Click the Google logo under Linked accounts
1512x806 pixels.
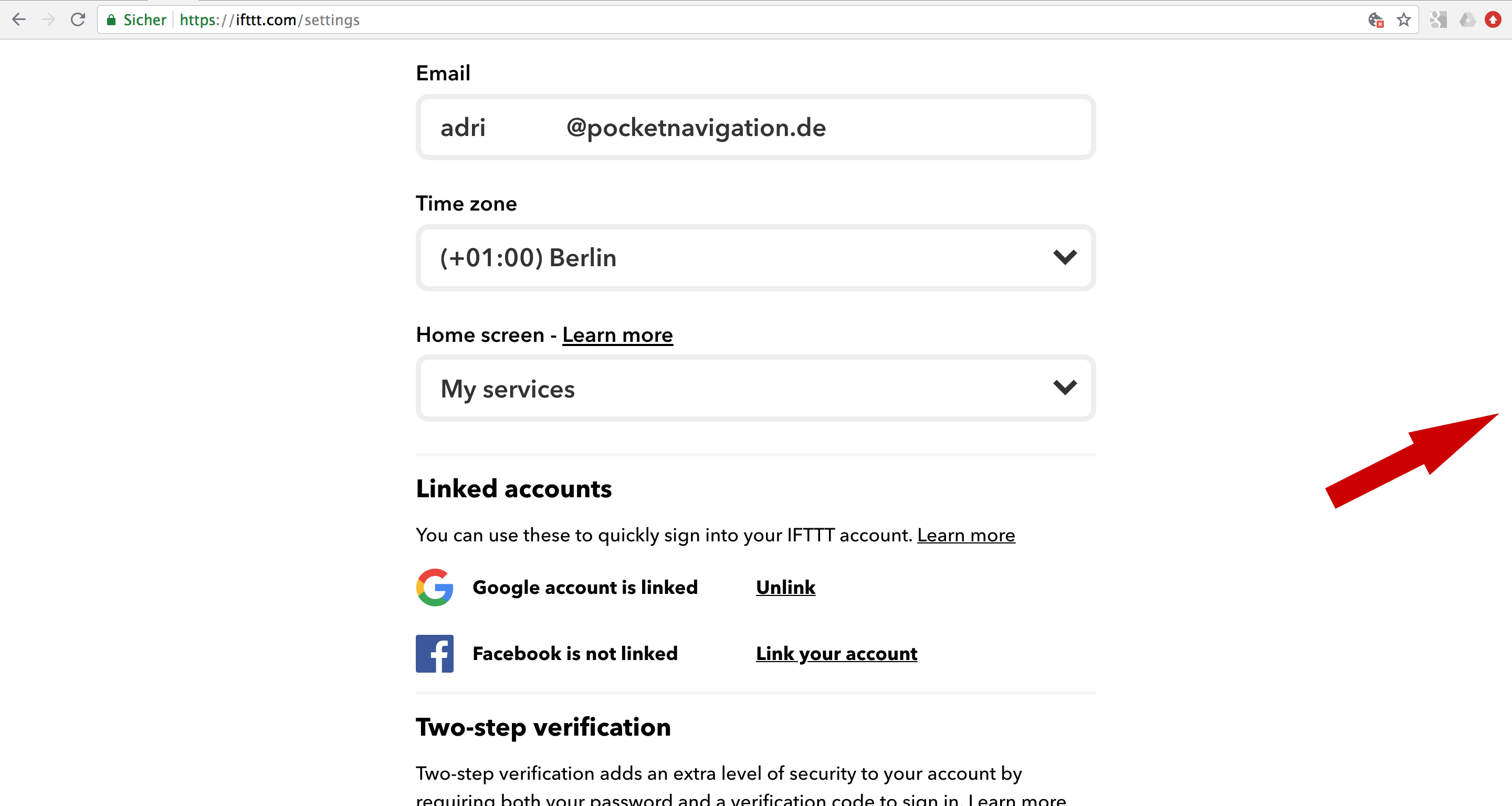[434, 587]
